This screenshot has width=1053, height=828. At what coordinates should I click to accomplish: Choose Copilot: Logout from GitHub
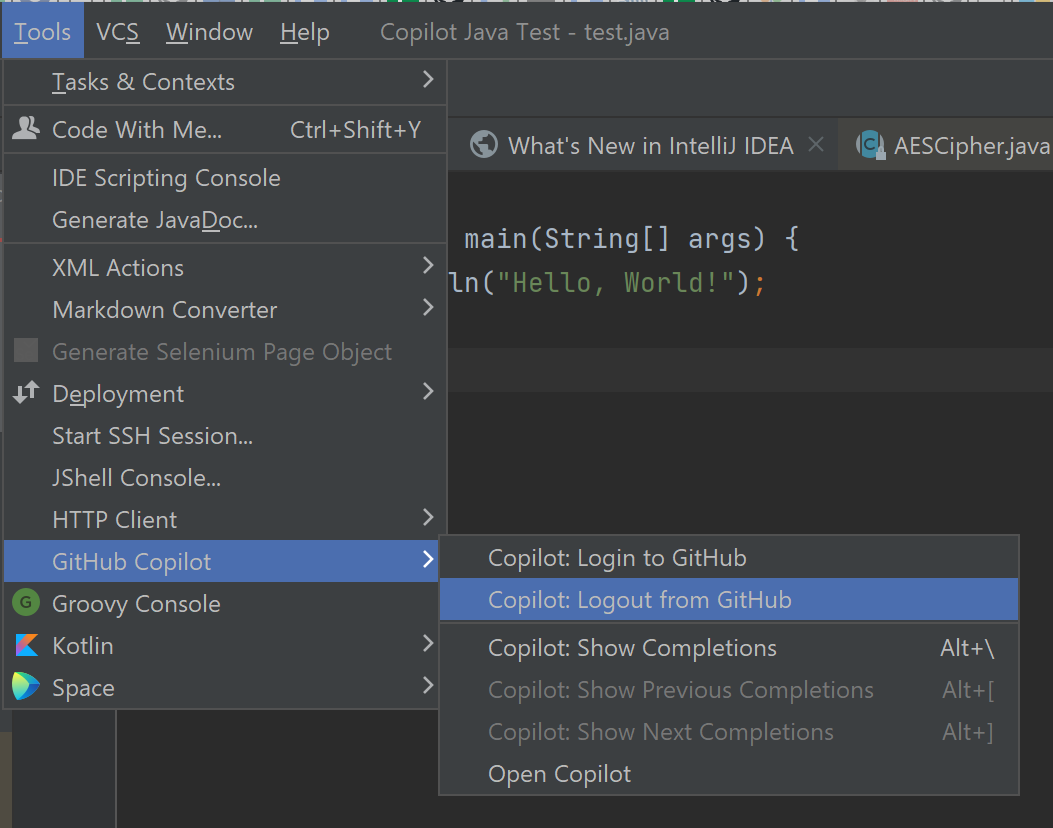729,600
